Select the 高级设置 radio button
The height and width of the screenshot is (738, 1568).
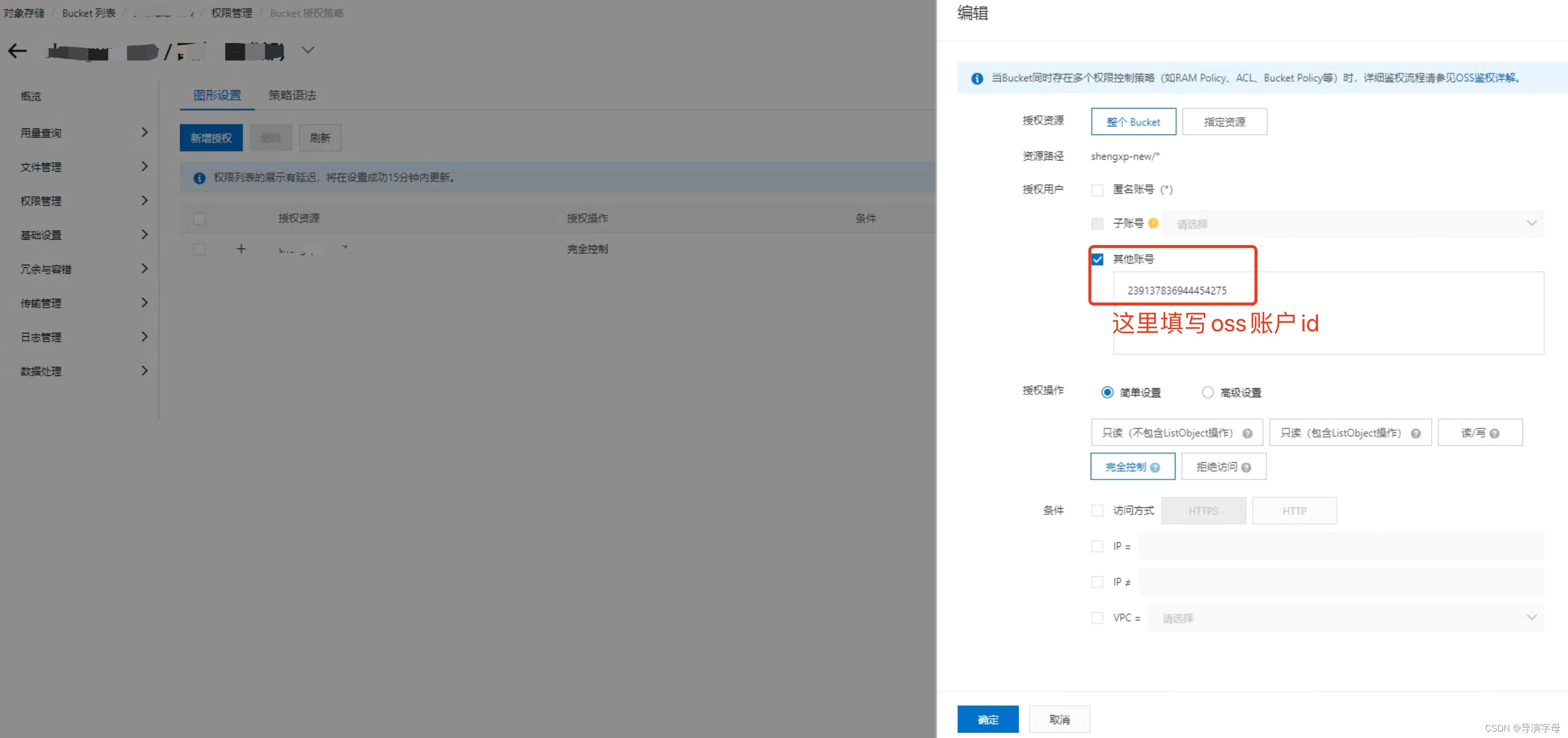pyautogui.click(x=1208, y=392)
